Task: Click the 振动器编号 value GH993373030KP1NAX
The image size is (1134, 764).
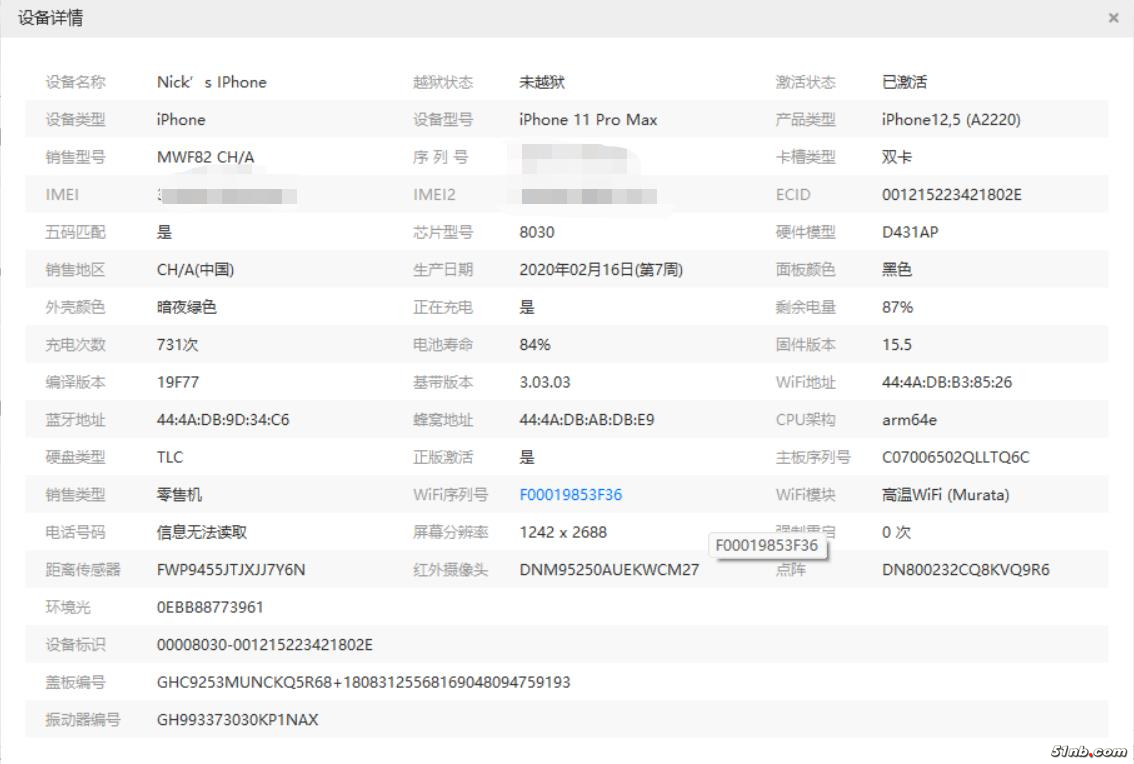Action: point(238,720)
